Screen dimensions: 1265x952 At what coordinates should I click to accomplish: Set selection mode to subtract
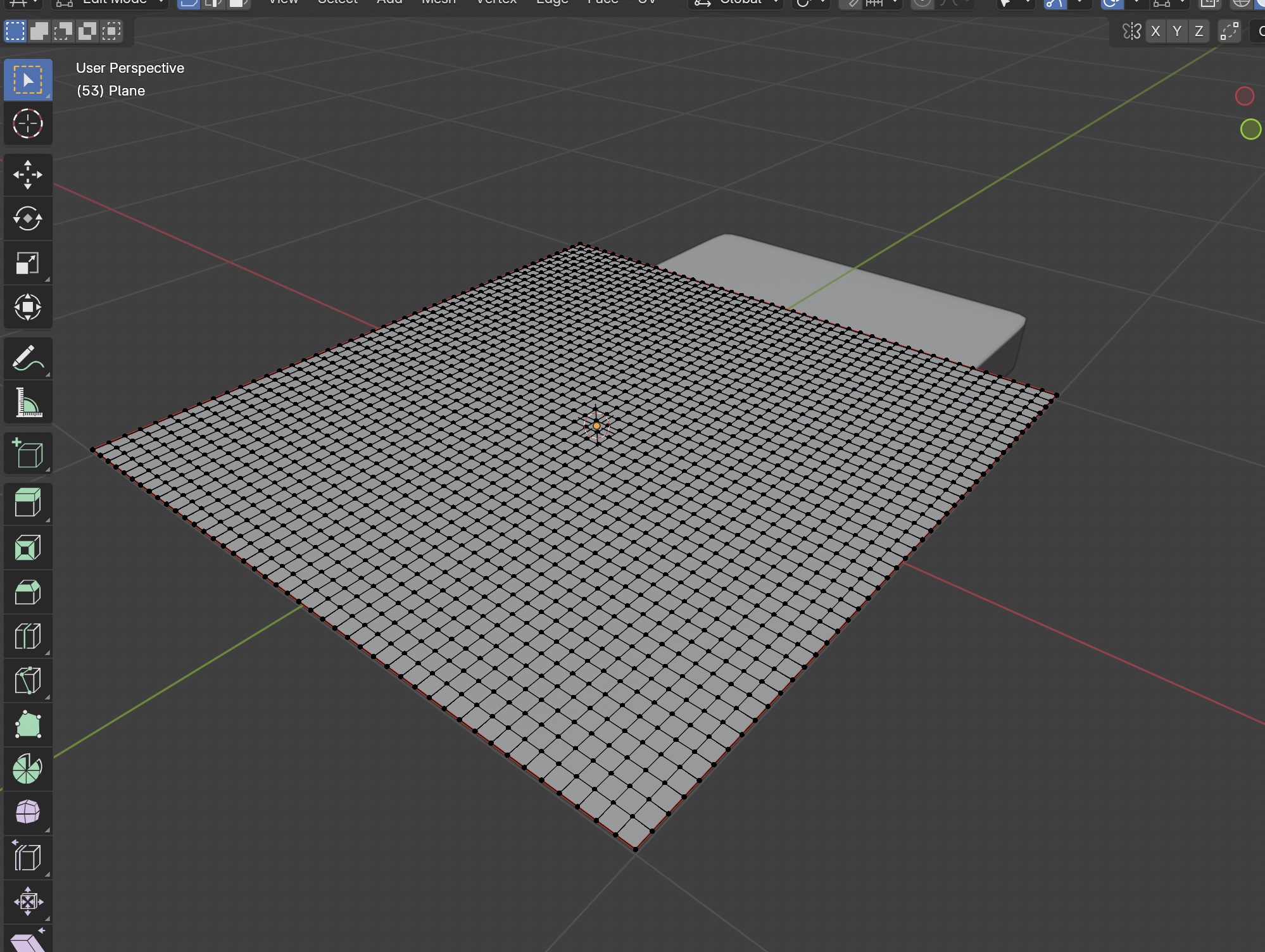(x=63, y=31)
